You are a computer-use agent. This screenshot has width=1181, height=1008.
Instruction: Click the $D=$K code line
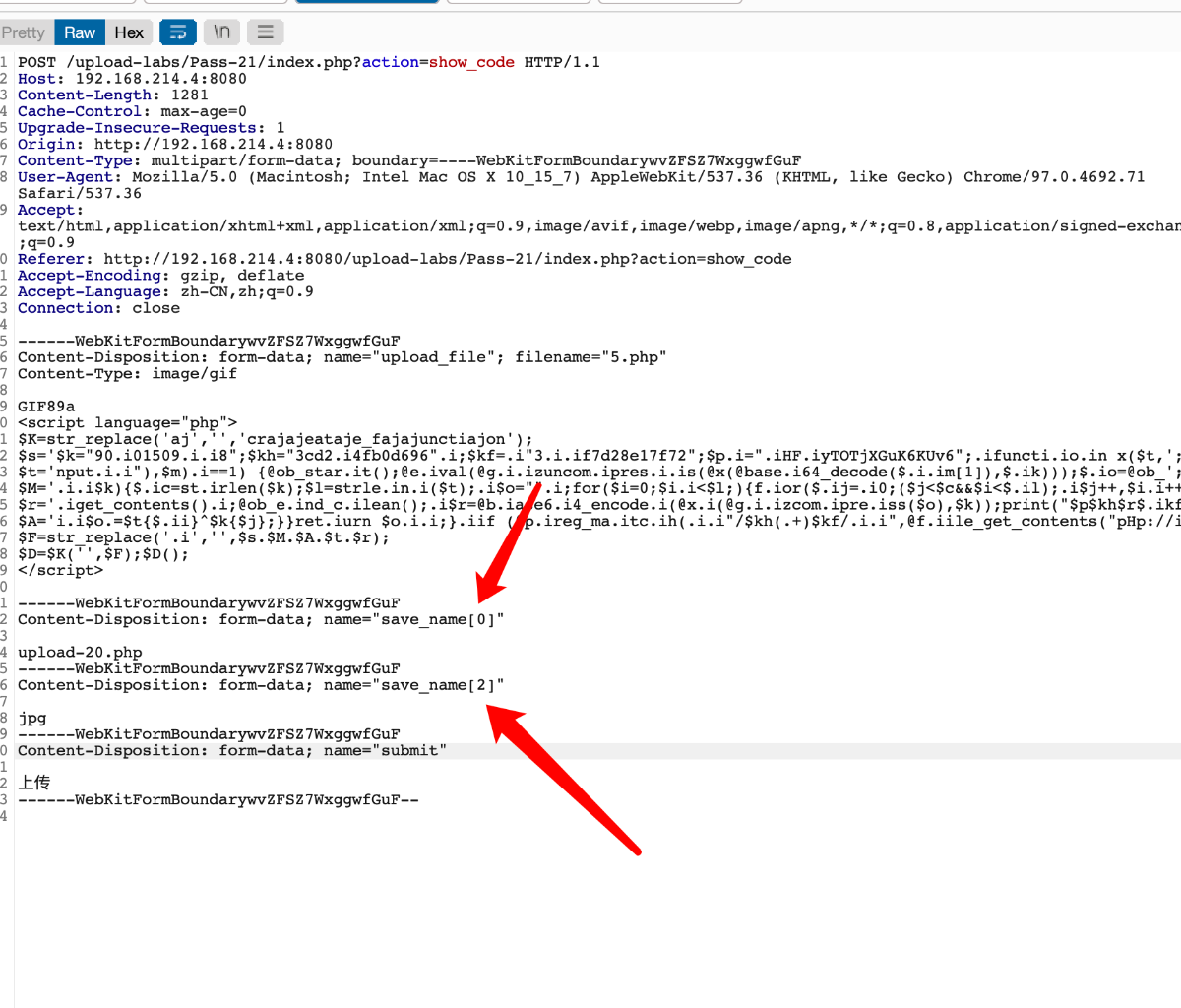[x=103, y=554]
